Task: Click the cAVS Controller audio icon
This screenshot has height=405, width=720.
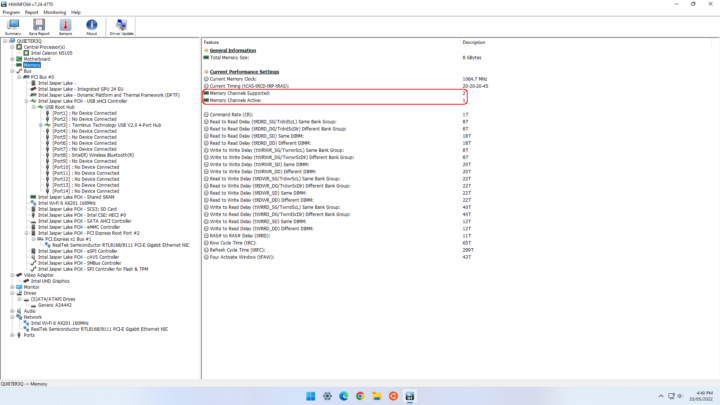Action: point(33,257)
